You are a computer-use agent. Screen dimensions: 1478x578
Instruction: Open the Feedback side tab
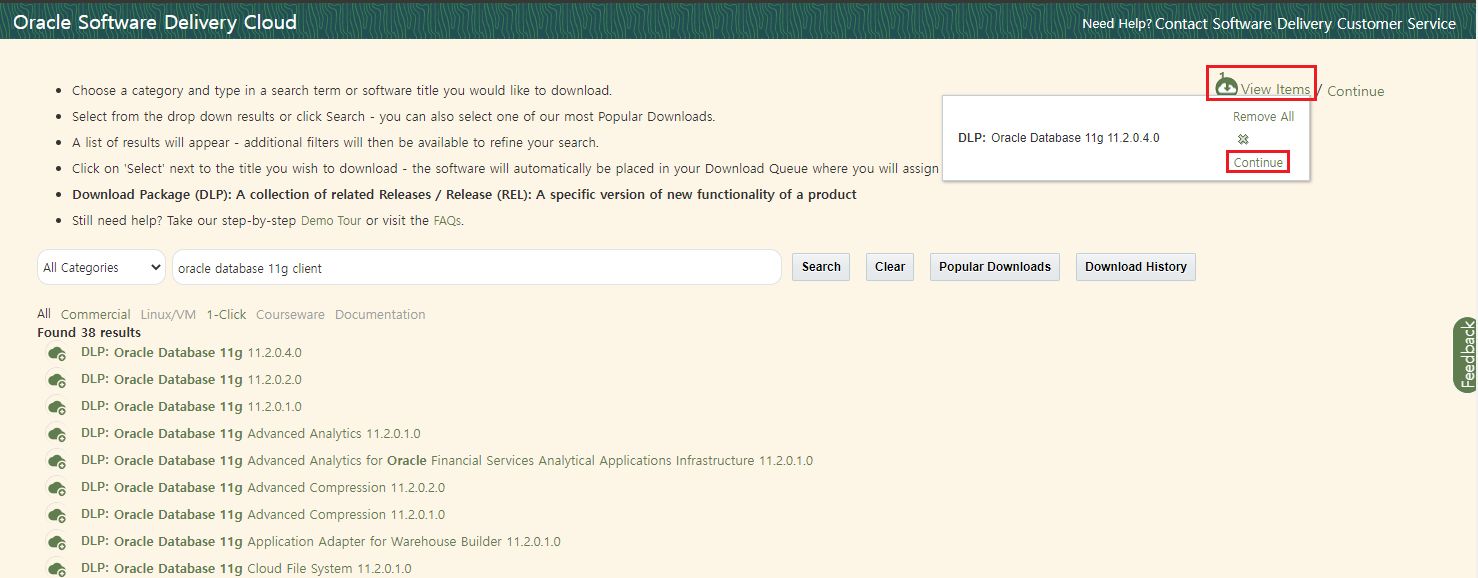[1467, 354]
